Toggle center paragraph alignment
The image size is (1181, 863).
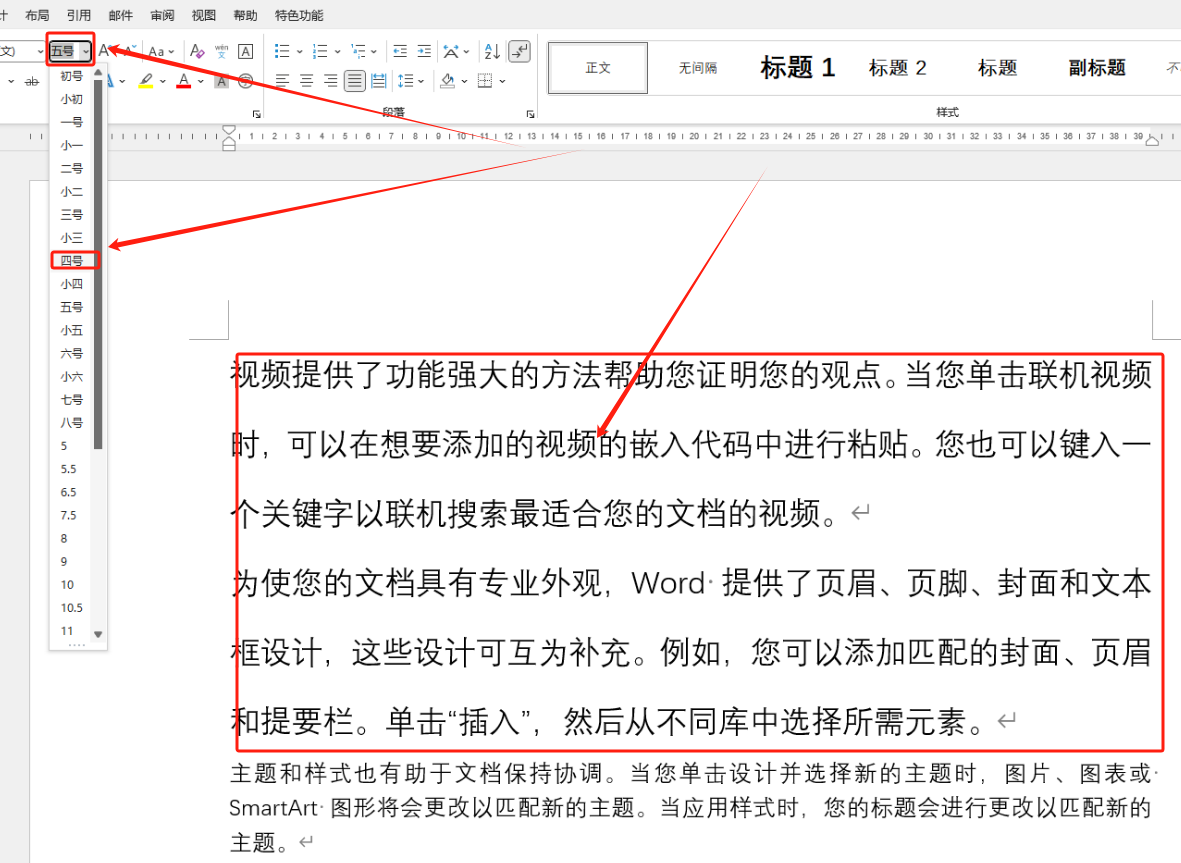point(307,80)
